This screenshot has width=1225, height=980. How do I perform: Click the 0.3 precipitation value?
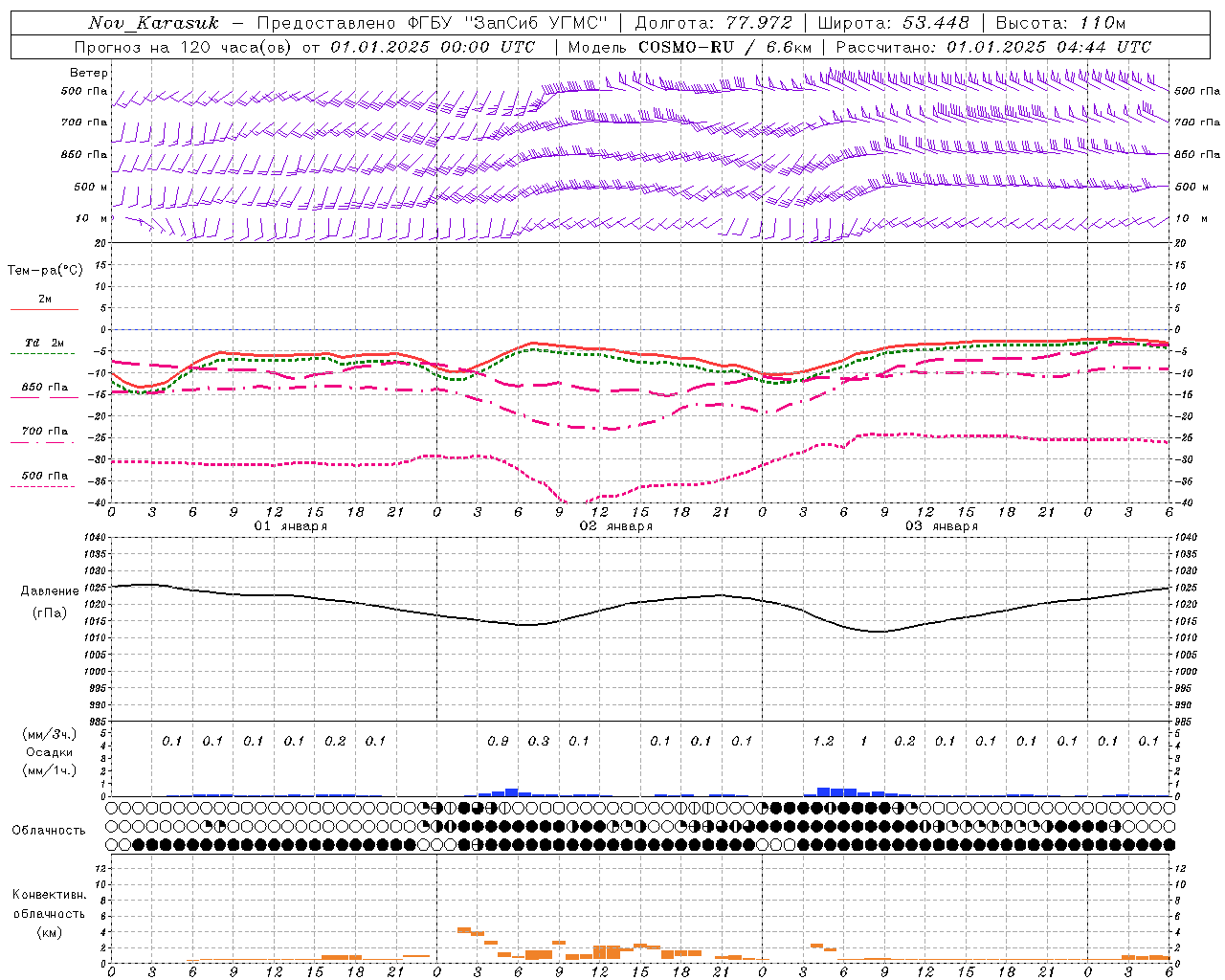pos(539,741)
